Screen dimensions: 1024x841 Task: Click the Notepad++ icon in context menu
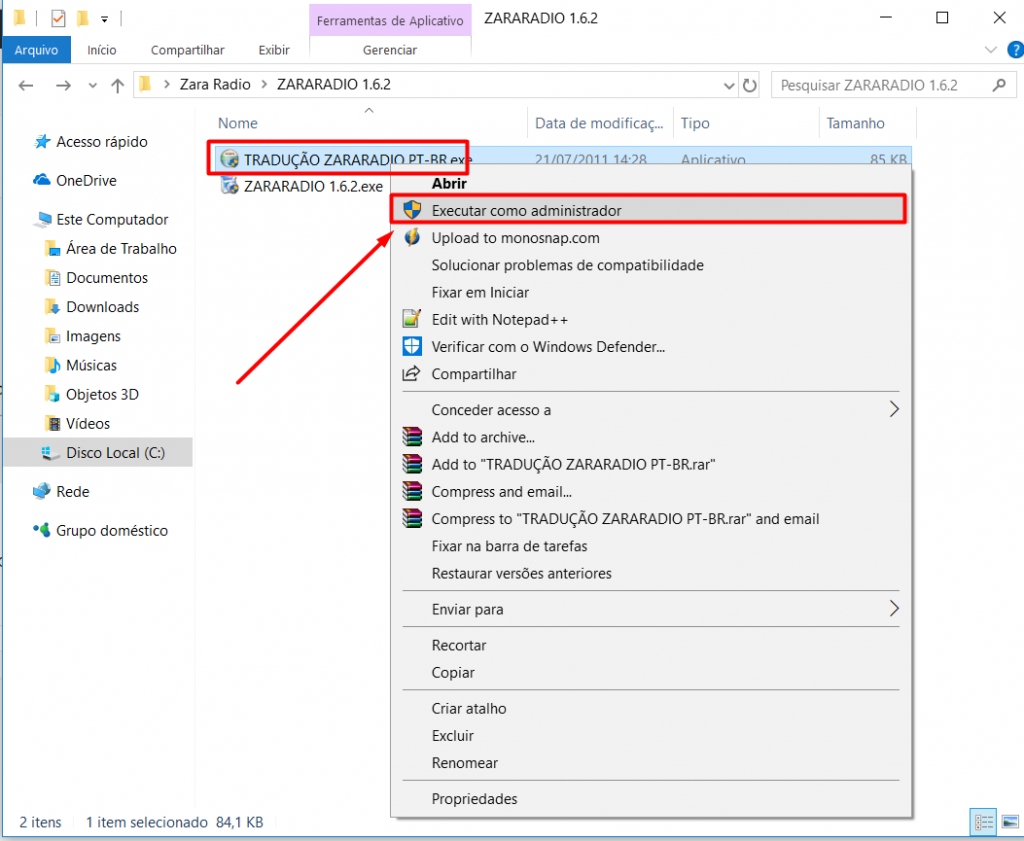[x=412, y=320]
